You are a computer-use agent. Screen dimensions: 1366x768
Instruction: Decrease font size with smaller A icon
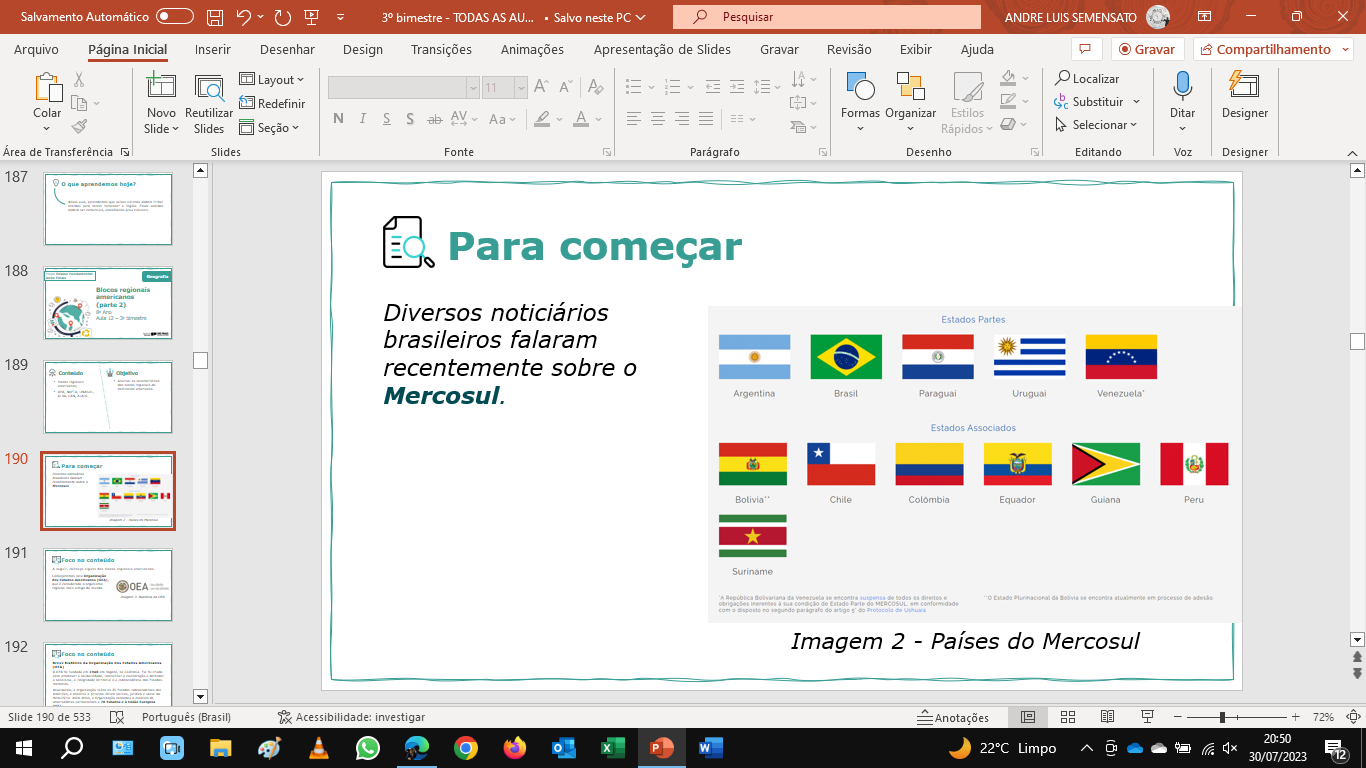(x=566, y=88)
